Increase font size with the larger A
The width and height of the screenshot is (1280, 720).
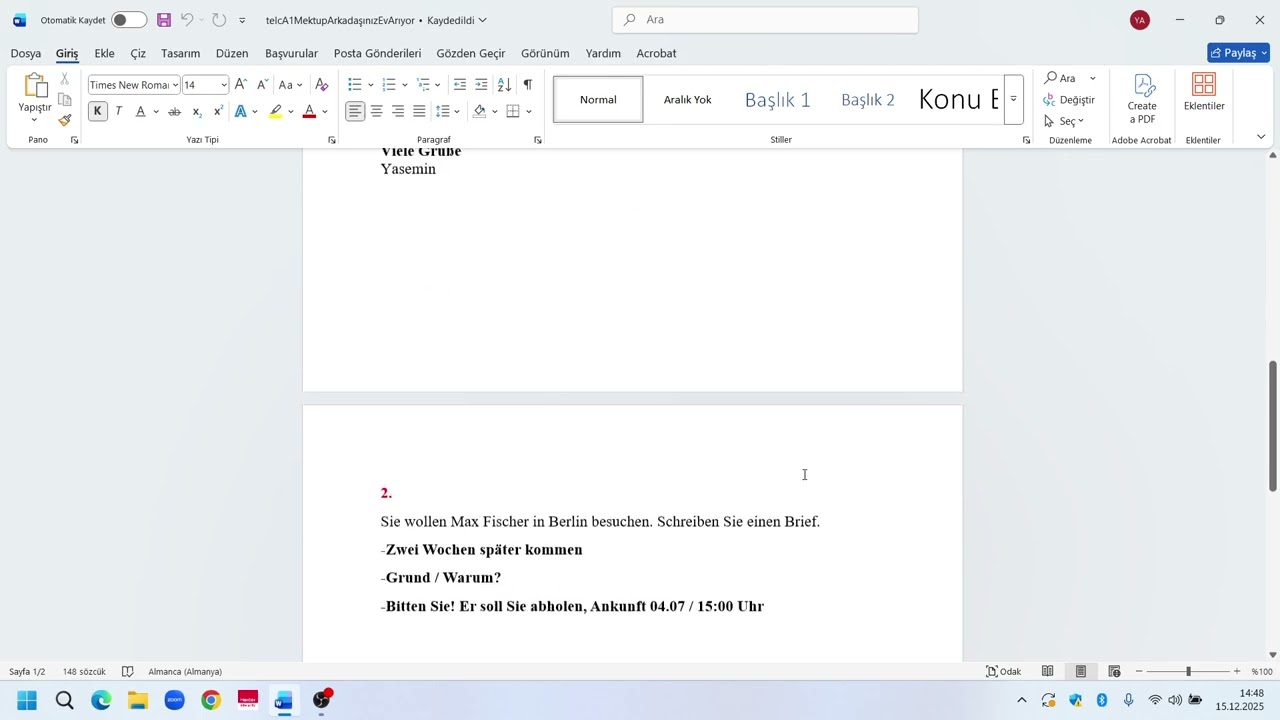240,85
